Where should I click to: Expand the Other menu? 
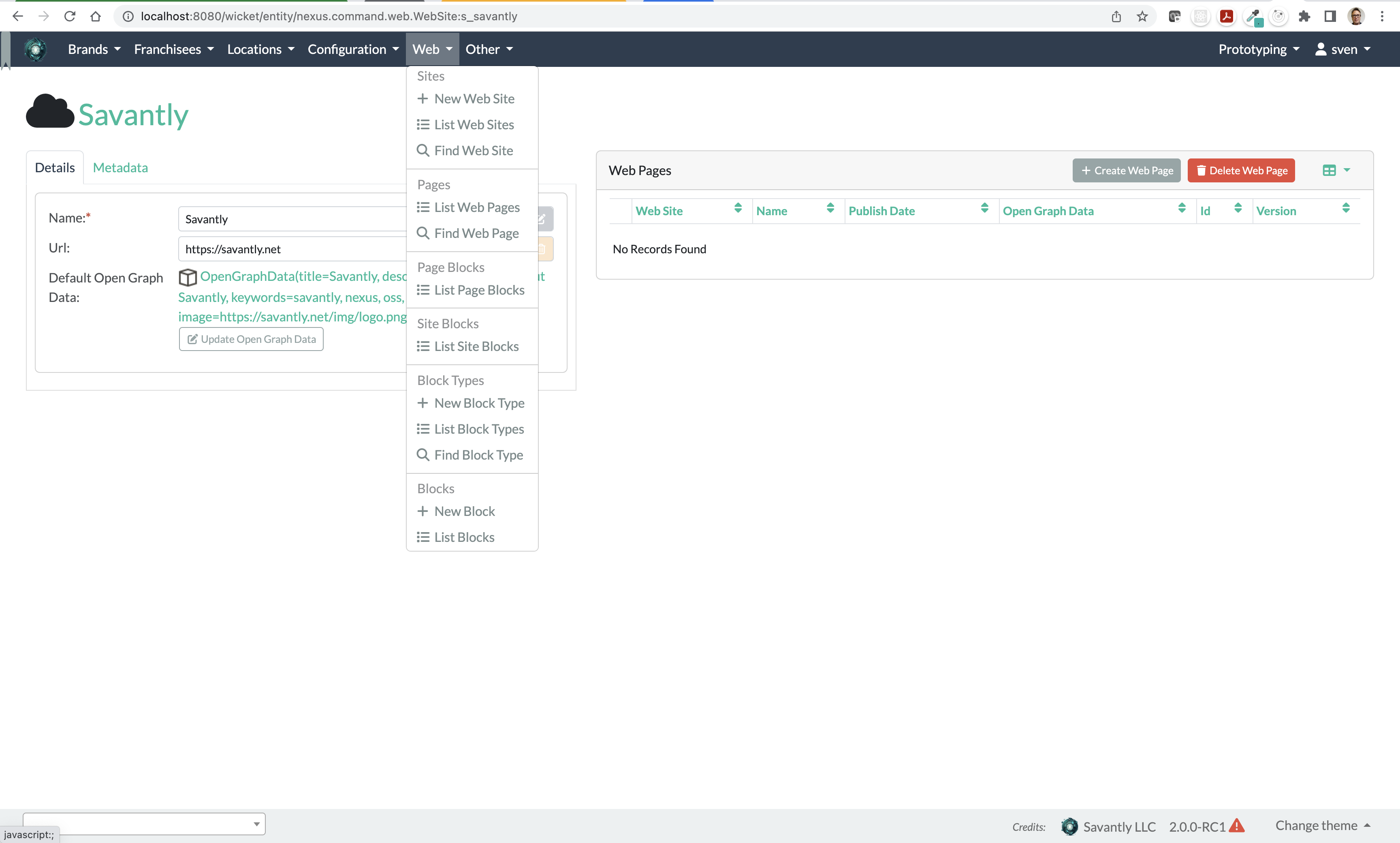[x=489, y=49]
